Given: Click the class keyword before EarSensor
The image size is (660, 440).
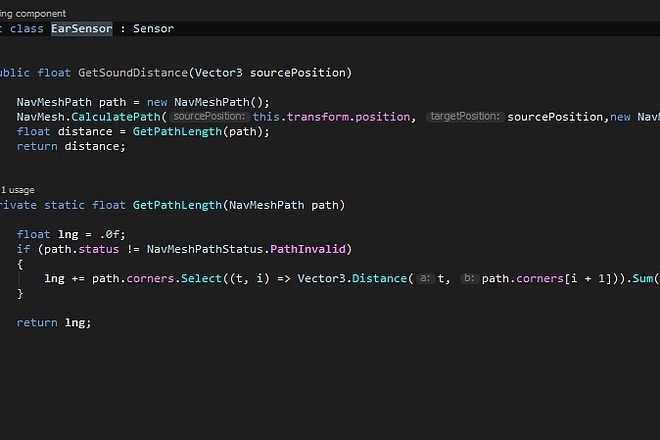Looking at the screenshot, I should [x=27, y=29].
